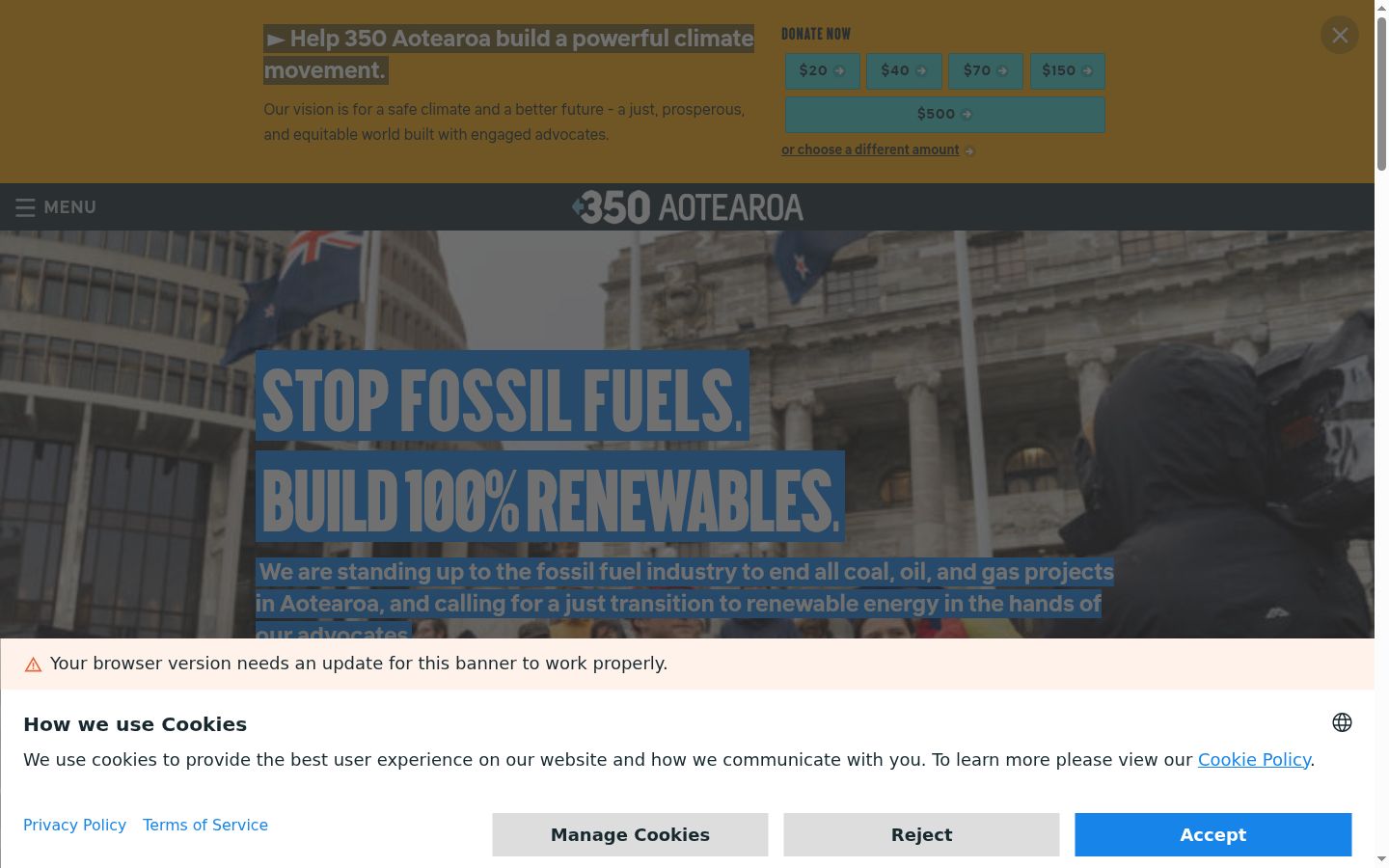
Task: Open Manage Cookies settings
Action: pyautogui.click(x=630, y=834)
